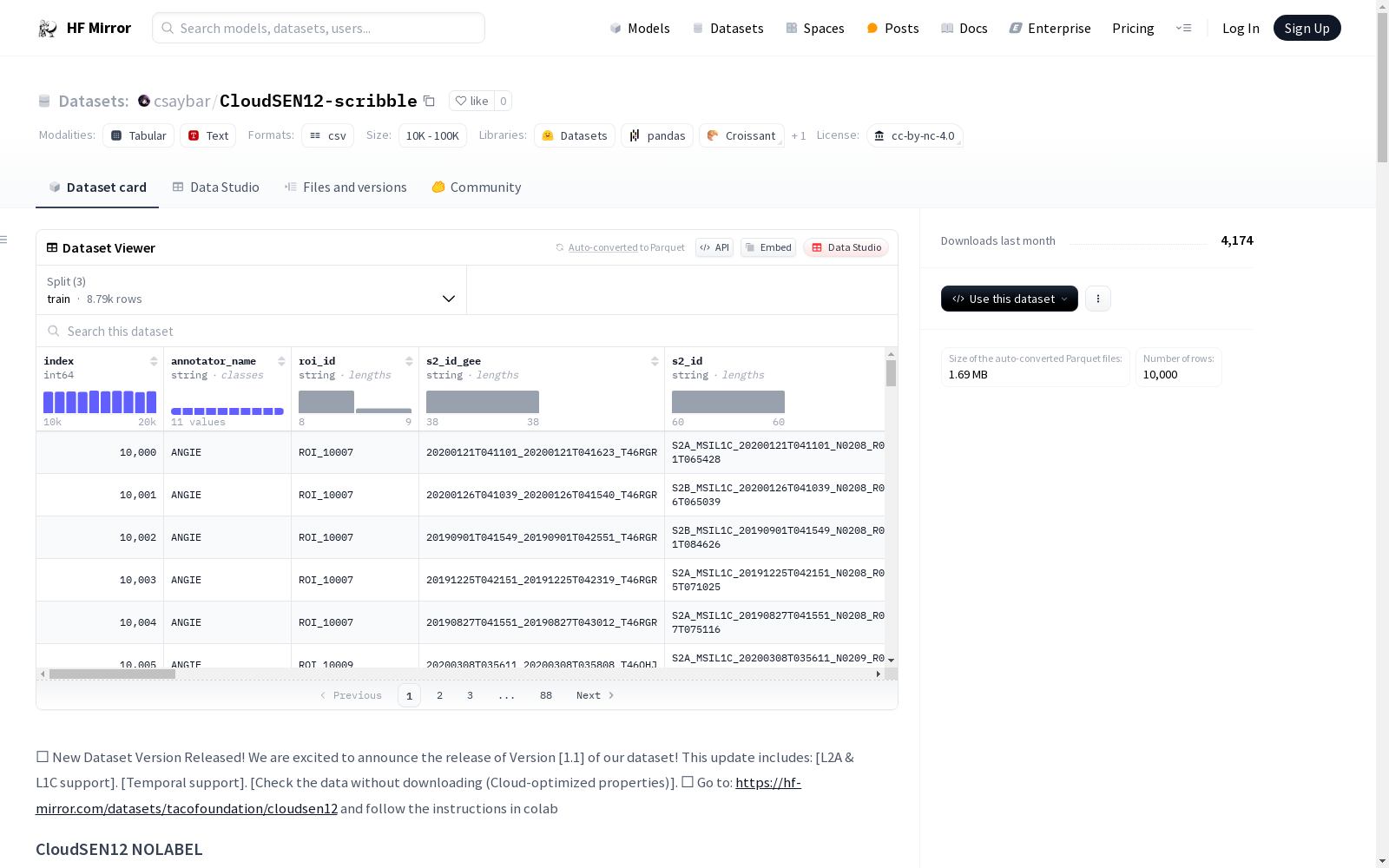Focus the Search this dataset field
Screen dimensions: 1389x868
(467, 331)
